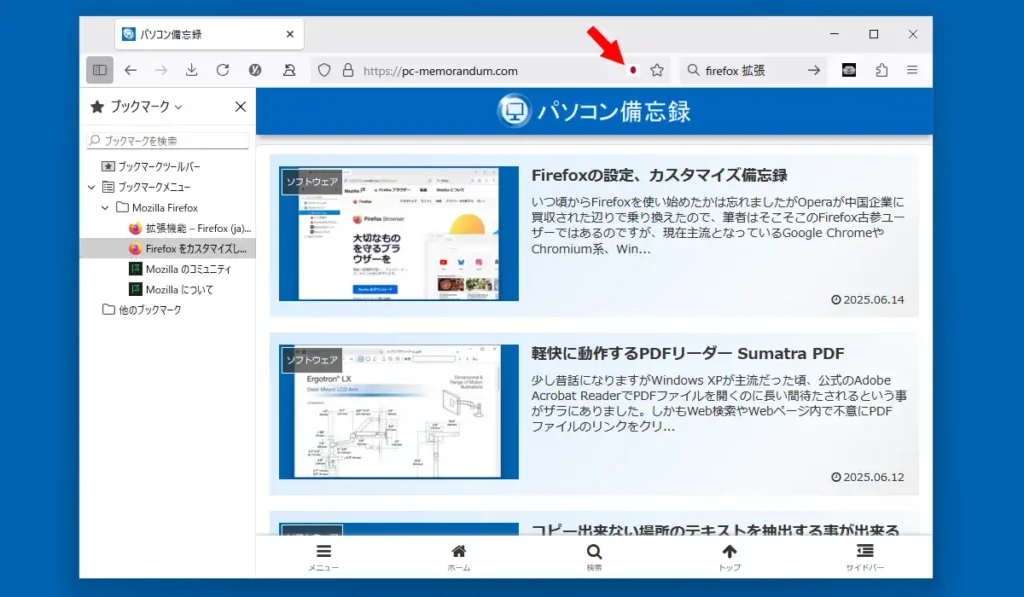Toggle the sidebar with the sidebar toolbar icon
The height and width of the screenshot is (597, 1024).
100,70
